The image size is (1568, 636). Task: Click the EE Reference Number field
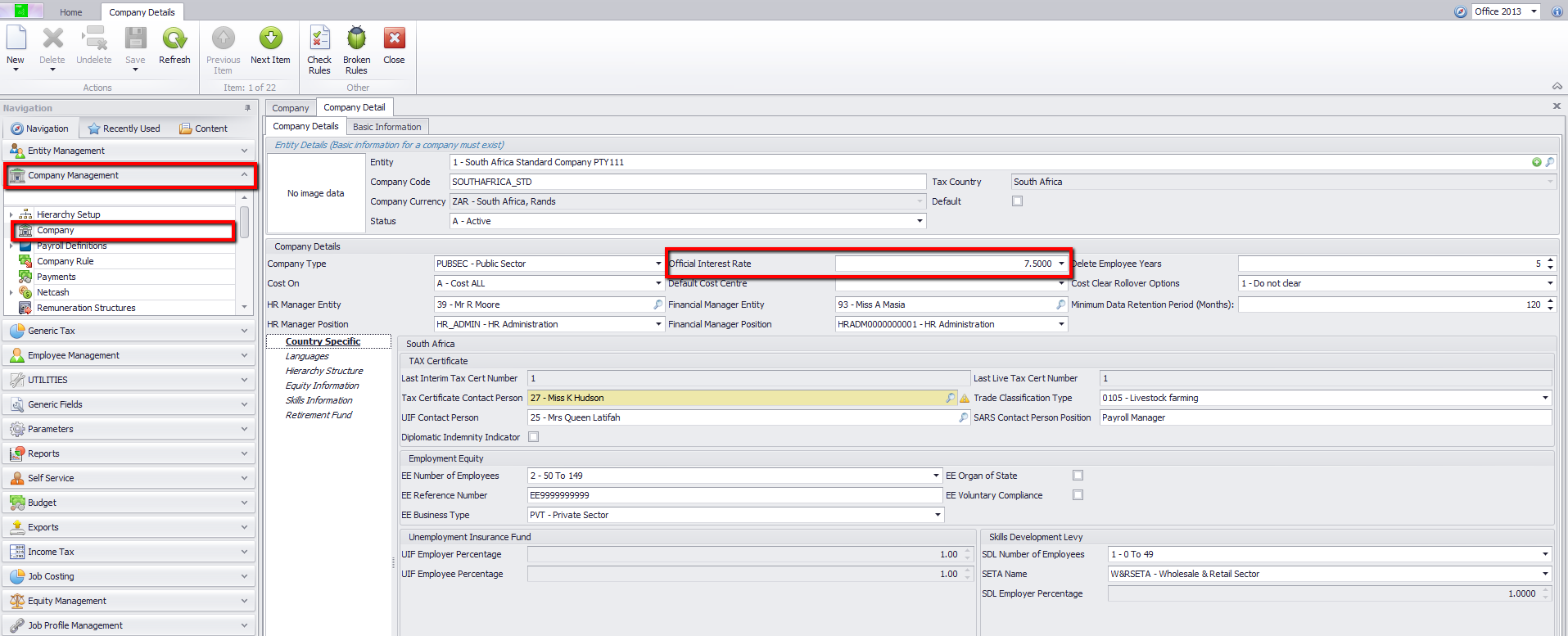(x=734, y=495)
